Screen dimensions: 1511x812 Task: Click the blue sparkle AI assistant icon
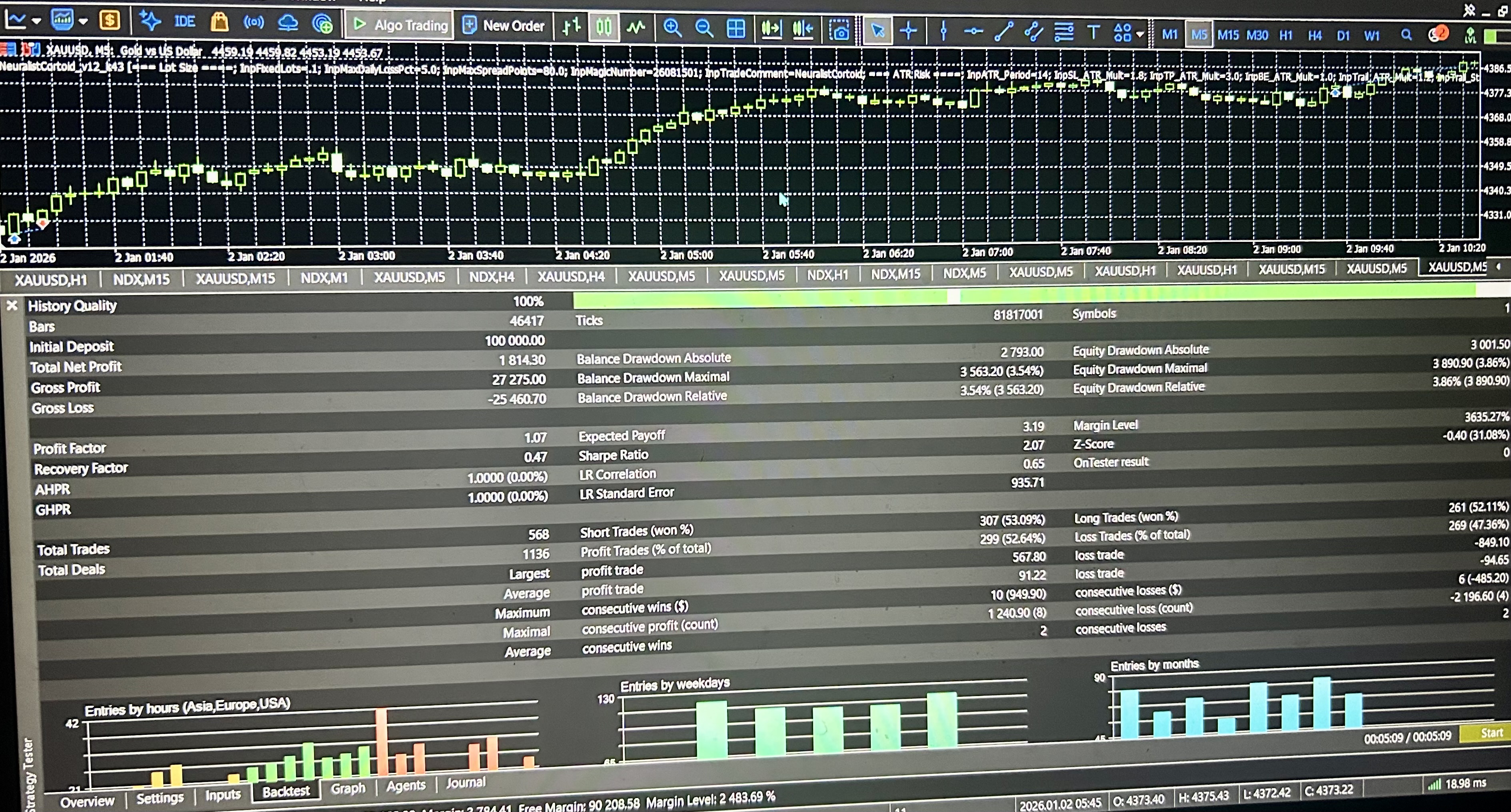[x=150, y=21]
